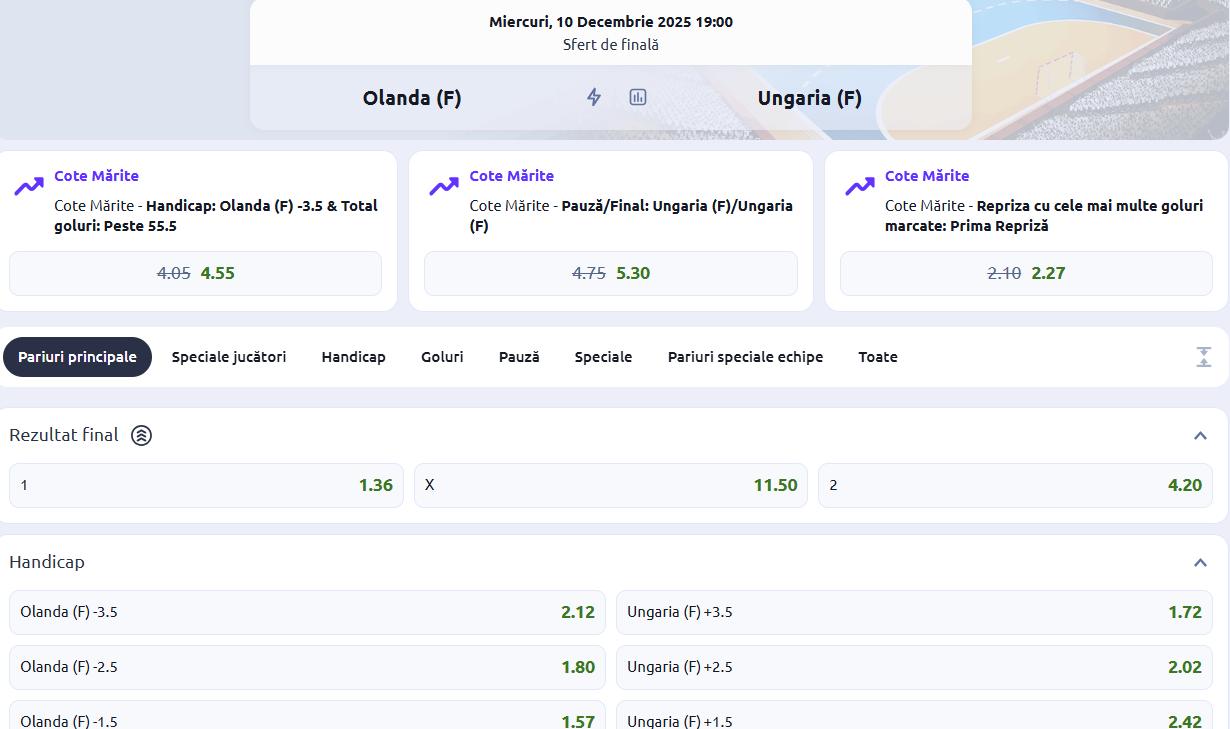Collapse the Handicap market section

coord(1200,563)
